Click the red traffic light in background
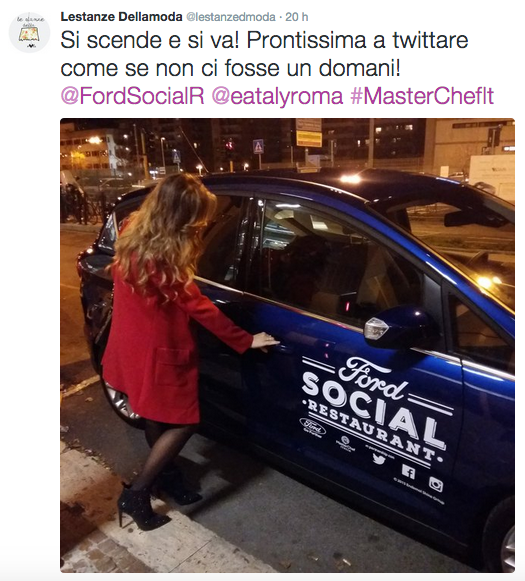Screen dimensions: 525x581 pyautogui.click(x=228, y=145)
